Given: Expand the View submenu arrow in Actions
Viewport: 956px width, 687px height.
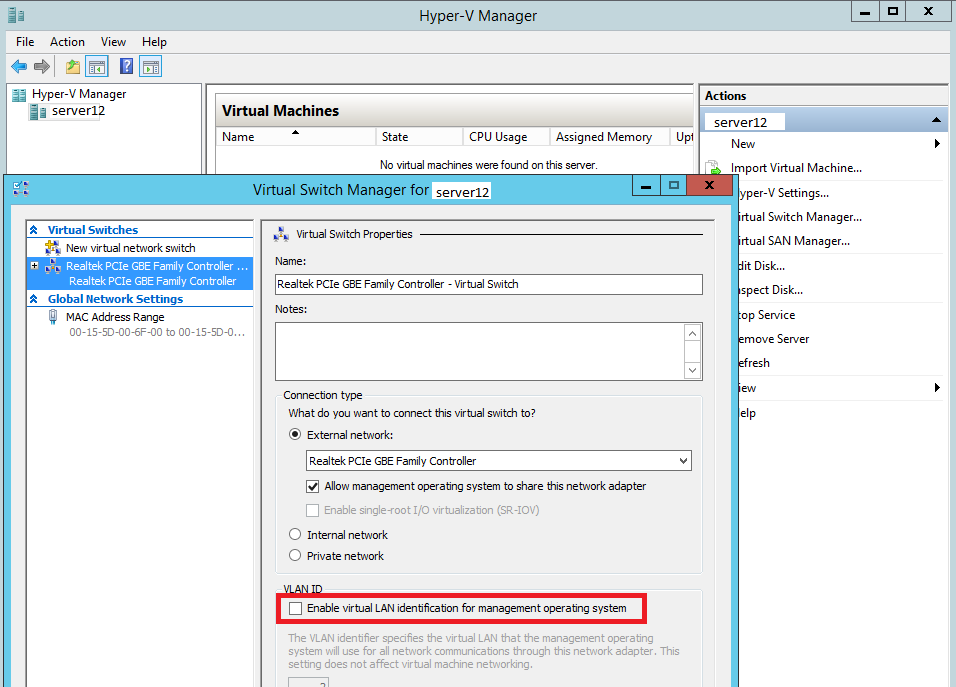Looking at the screenshot, I should coord(937,388).
